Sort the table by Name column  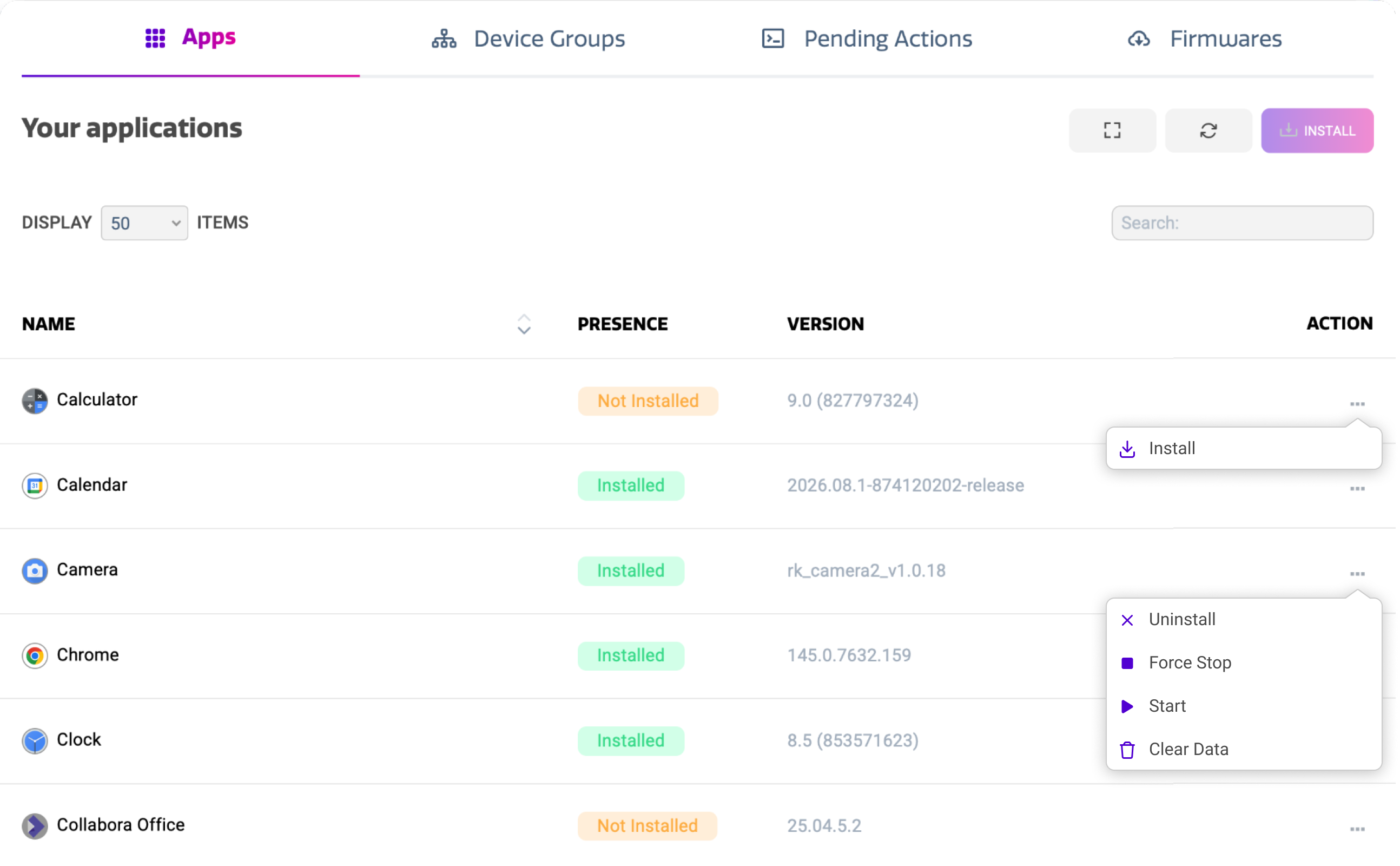524,324
